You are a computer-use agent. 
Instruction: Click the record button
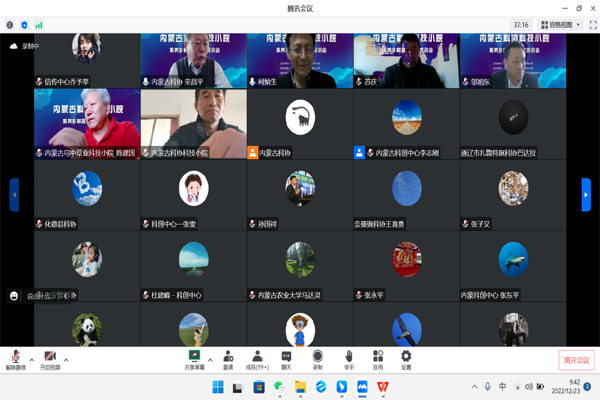point(317,358)
